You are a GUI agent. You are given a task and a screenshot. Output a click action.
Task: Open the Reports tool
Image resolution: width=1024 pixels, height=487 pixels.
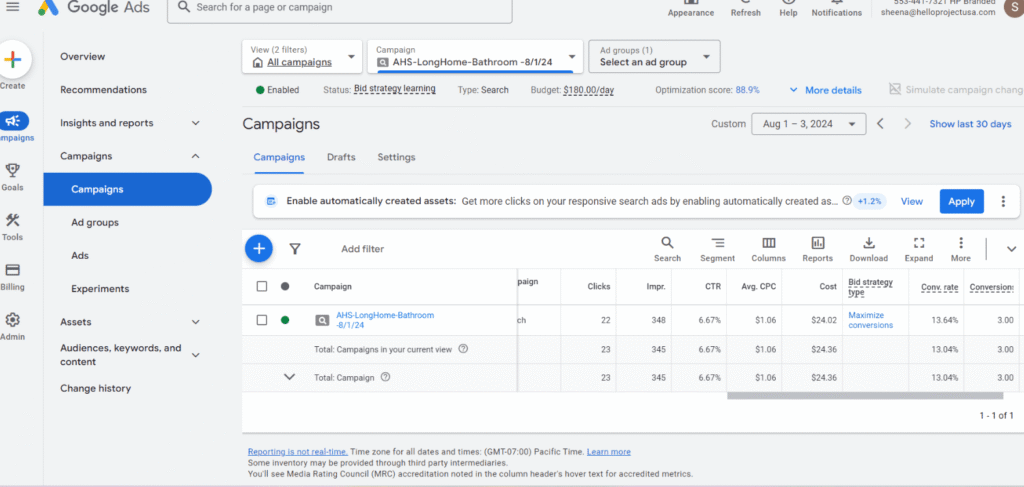[818, 249]
